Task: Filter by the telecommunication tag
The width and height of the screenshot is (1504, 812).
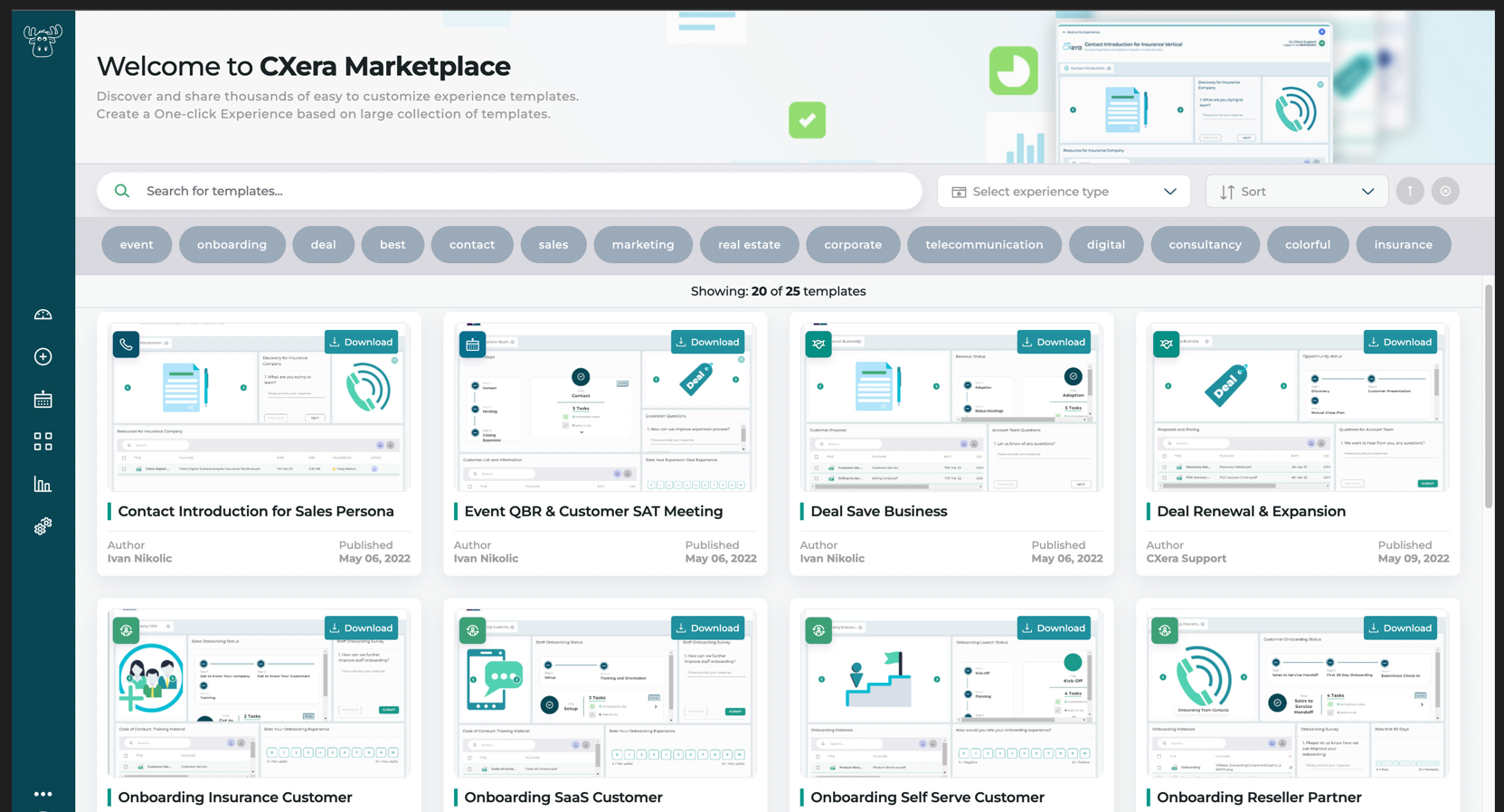Action: click(984, 245)
